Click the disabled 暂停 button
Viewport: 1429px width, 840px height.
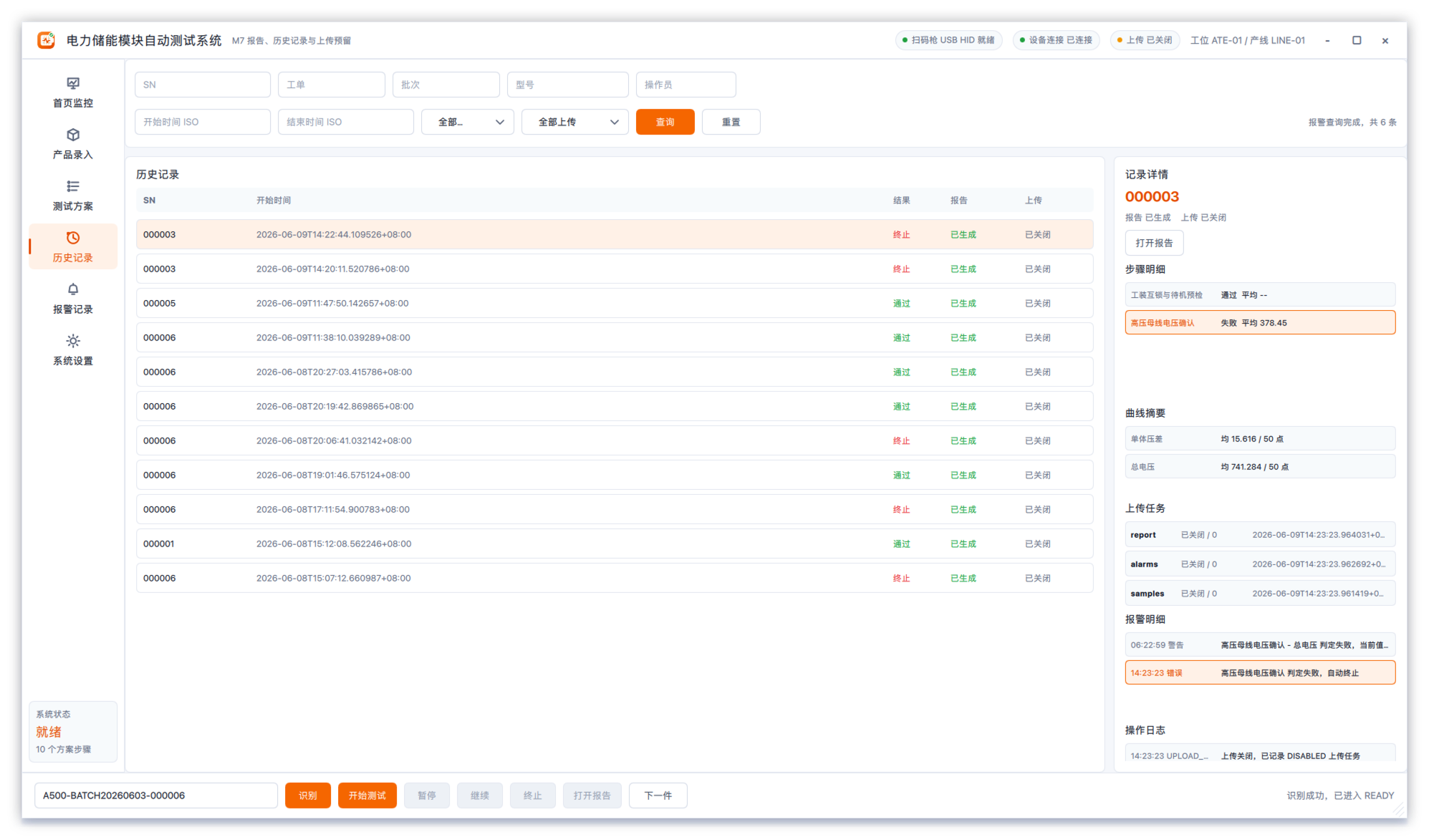427,796
